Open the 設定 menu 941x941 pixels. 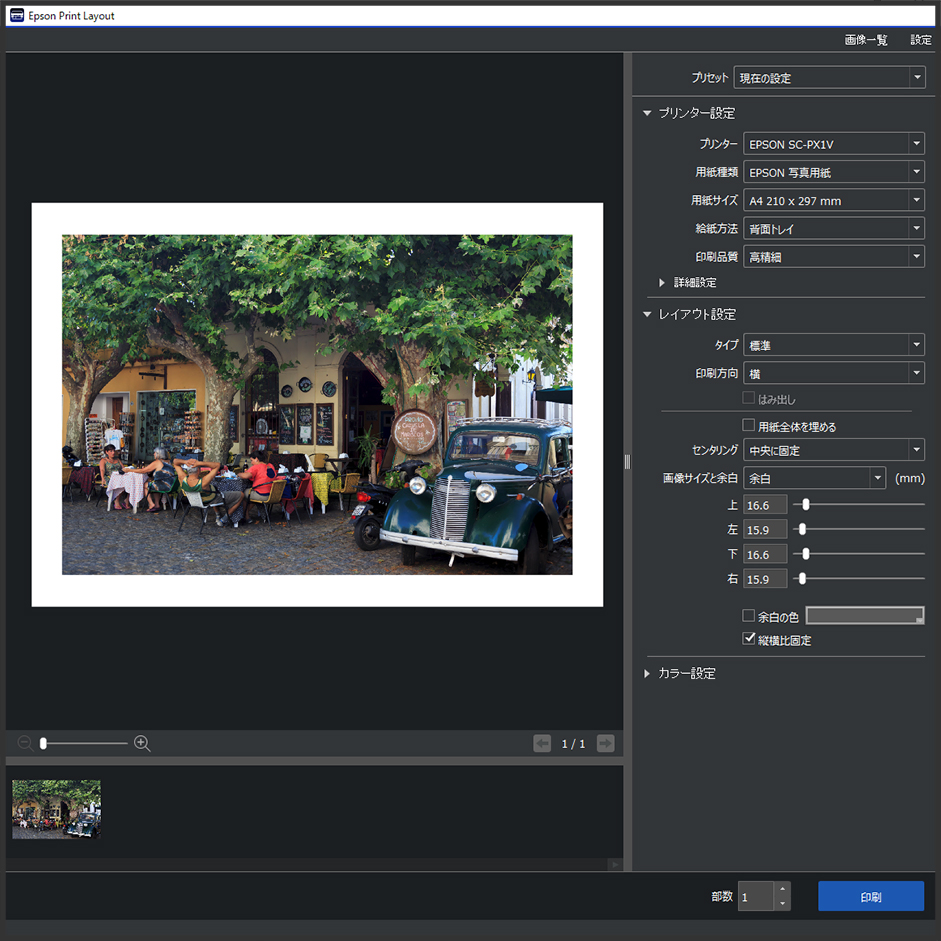(920, 40)
